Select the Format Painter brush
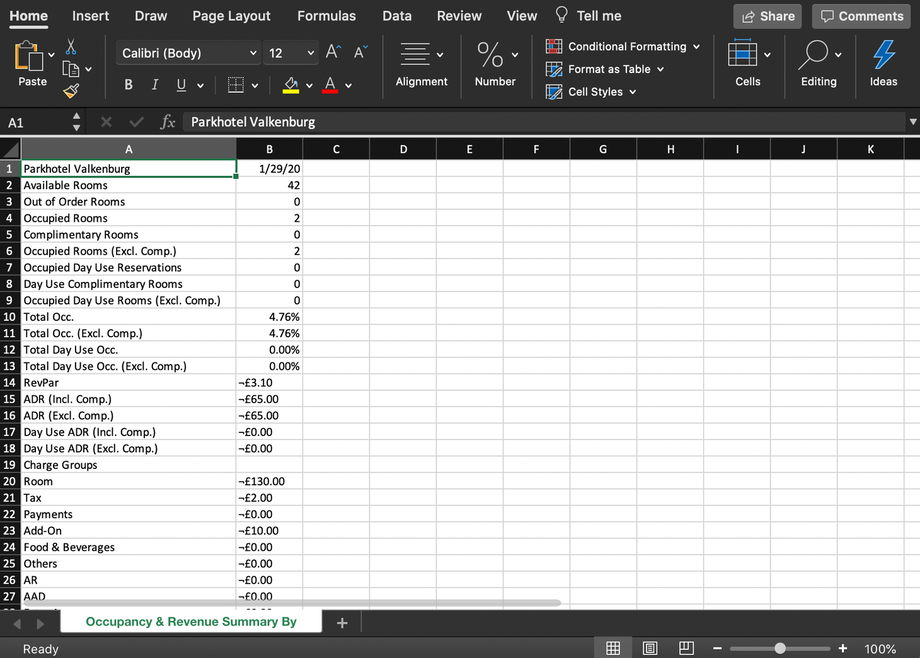Image resolution: width=920 pixels, height=658 pixels. (x=71, y=90)
